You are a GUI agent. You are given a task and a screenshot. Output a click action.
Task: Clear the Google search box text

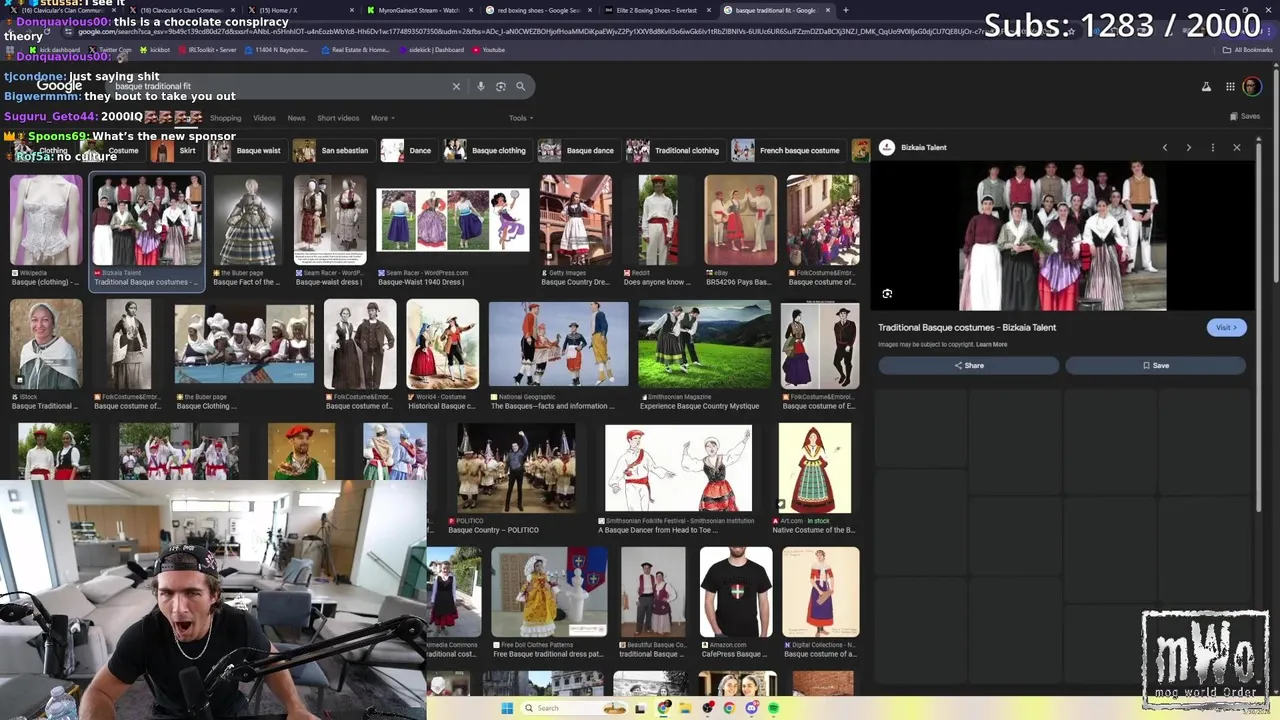pos(456,87)
